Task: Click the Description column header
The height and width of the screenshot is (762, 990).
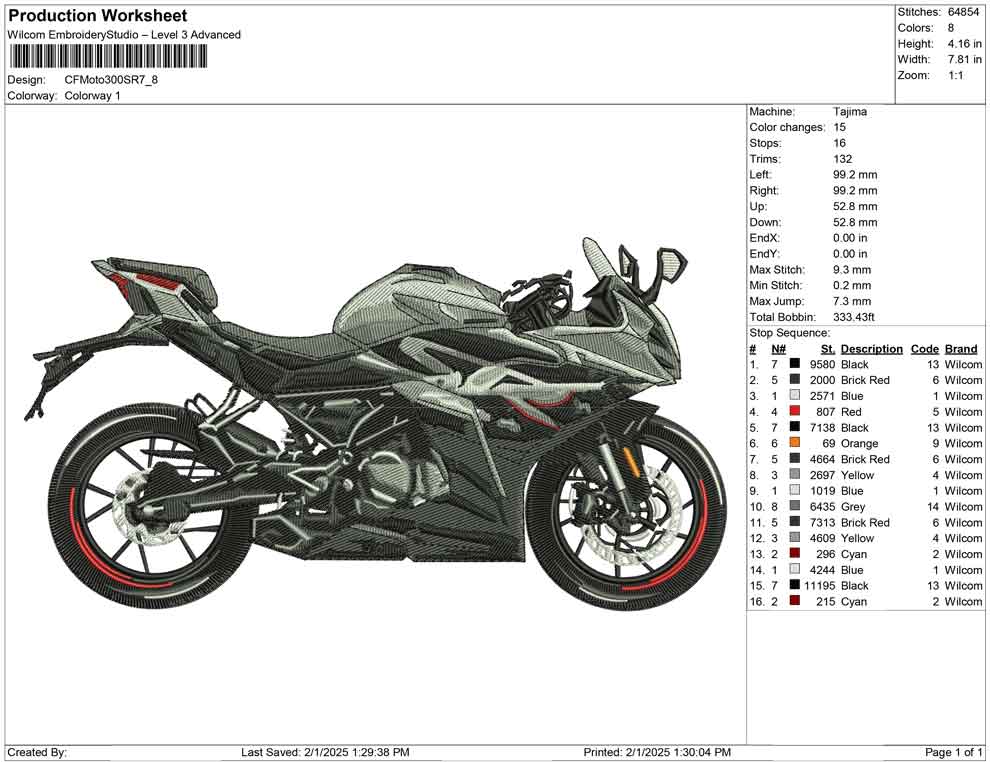Action: pos(871,348)
